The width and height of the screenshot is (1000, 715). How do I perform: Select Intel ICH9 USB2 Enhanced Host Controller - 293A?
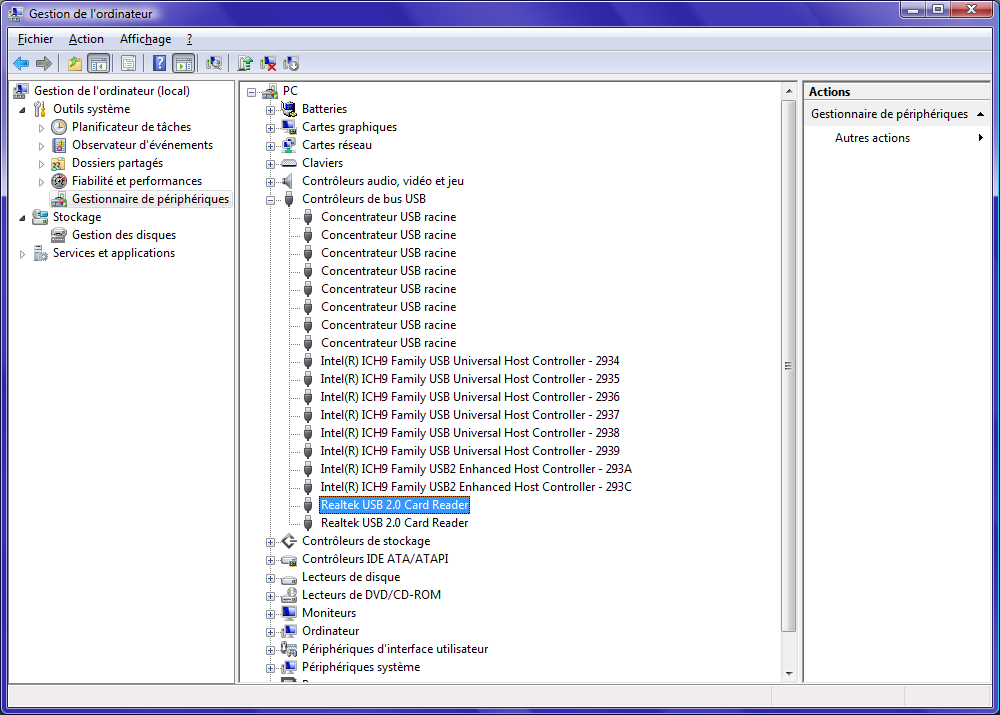click(x=476, y=469)
